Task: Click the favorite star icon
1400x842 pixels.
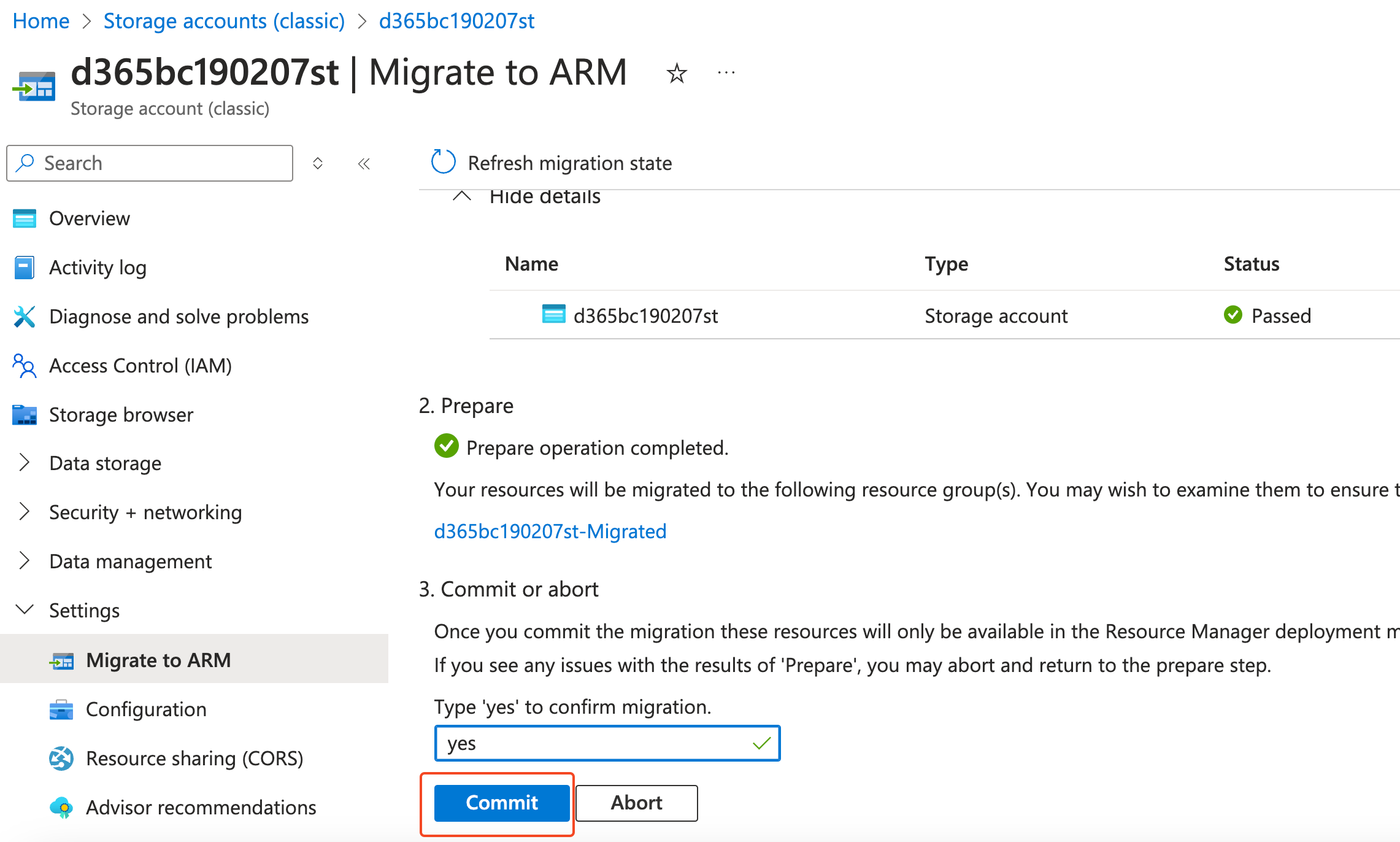Action: [676, 74]
